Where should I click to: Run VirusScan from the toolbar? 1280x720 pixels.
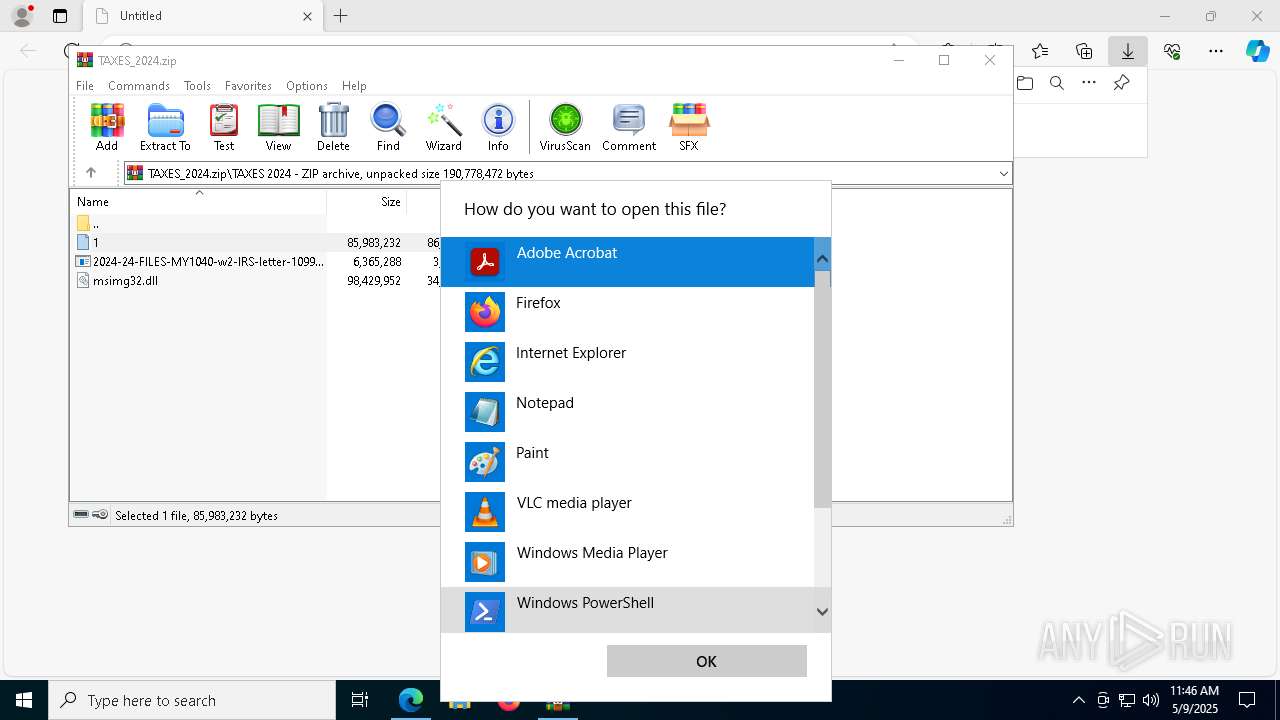(x=565, y=127)
